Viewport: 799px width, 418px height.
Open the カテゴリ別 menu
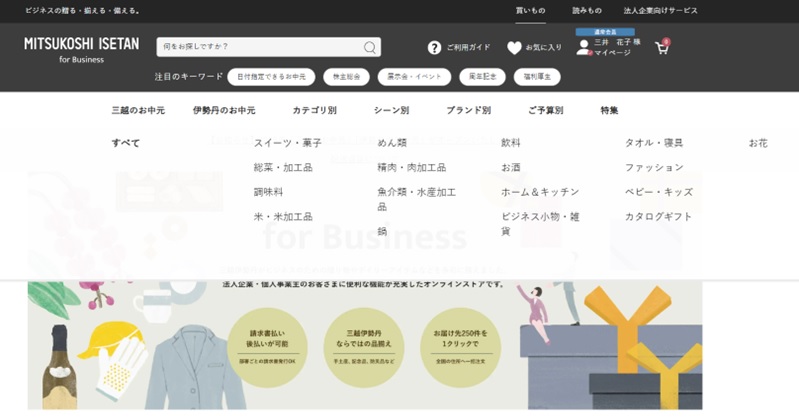tap(314, 110)
